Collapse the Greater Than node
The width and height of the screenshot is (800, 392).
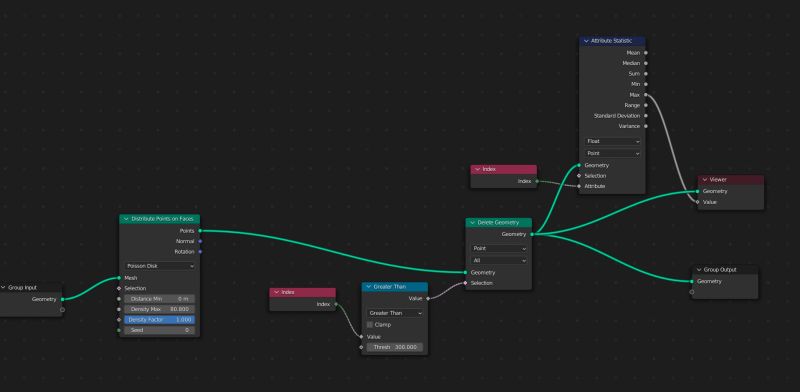pos(369,287)
